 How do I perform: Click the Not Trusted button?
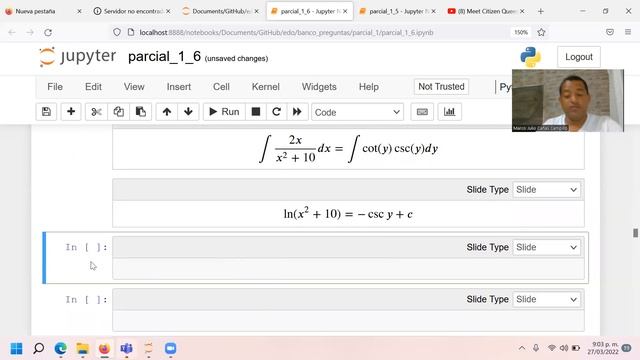441,87
